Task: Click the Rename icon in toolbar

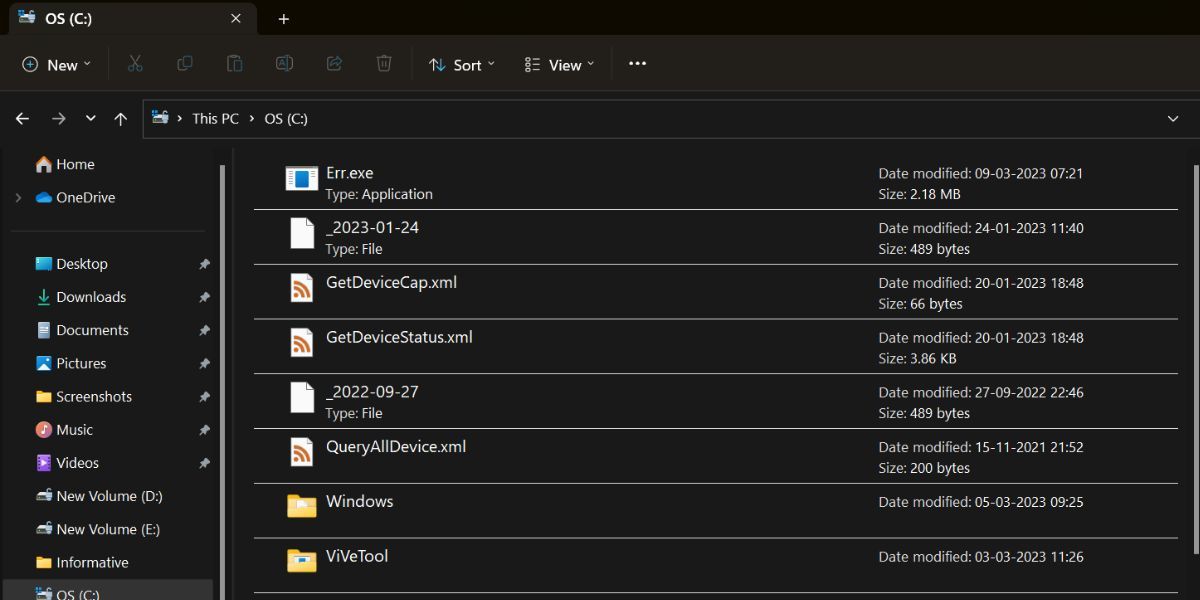Action: (284, 64)
